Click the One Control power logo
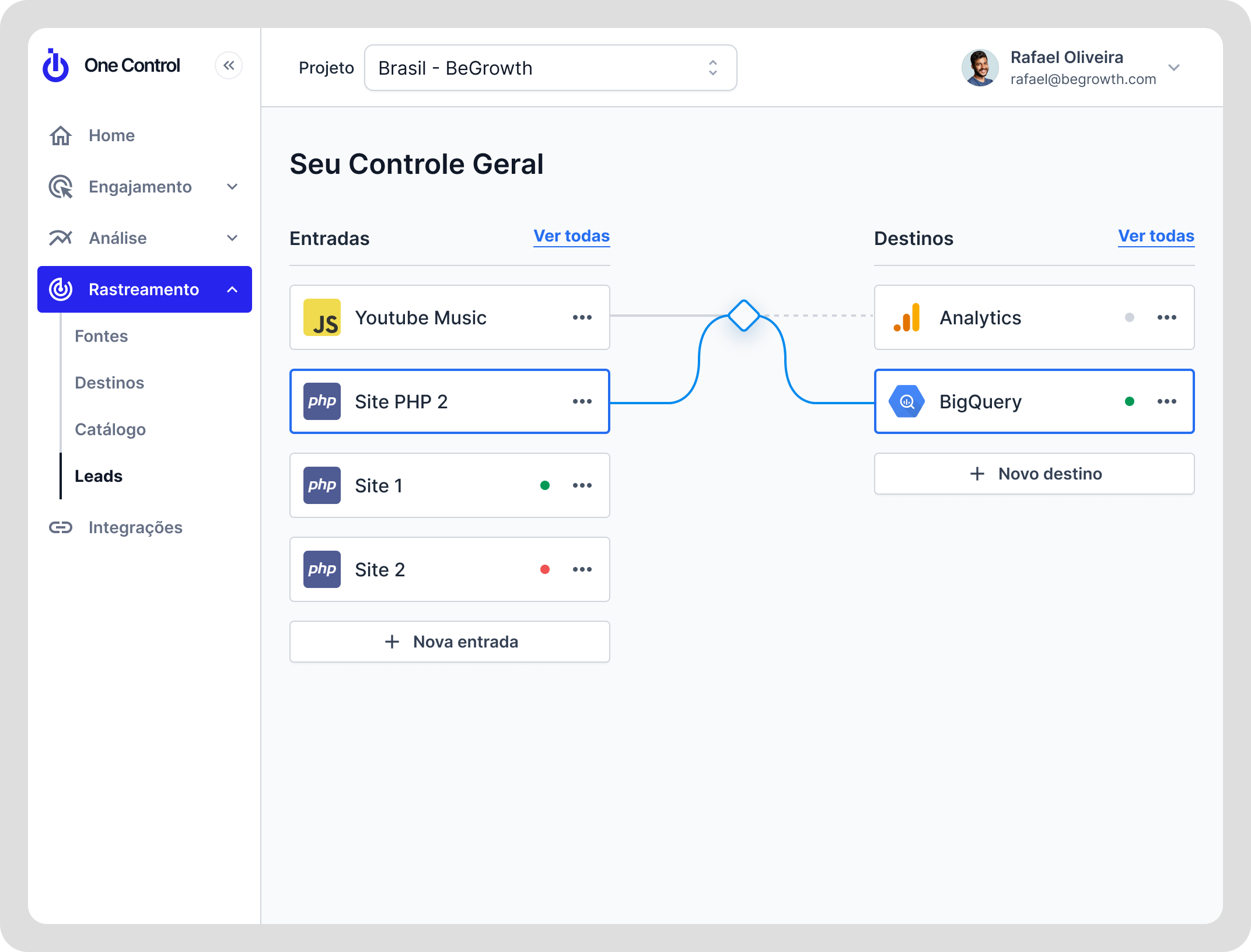This screenshot has width=1251, height=952. click(x=56, y=66)
